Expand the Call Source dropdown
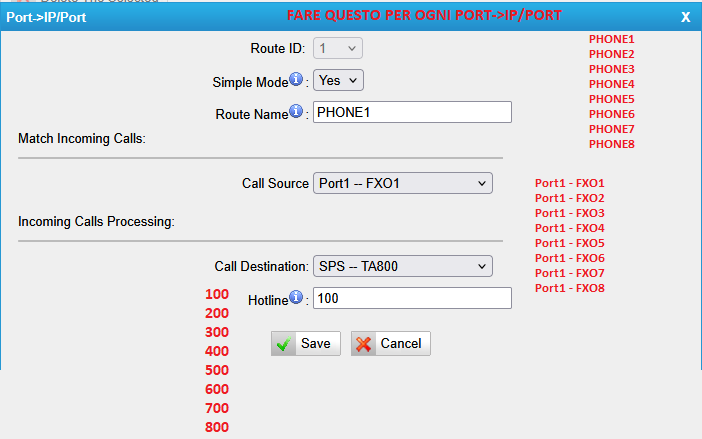Image resolution: width=702 pixels, height=439 pixels. (403, 183)
